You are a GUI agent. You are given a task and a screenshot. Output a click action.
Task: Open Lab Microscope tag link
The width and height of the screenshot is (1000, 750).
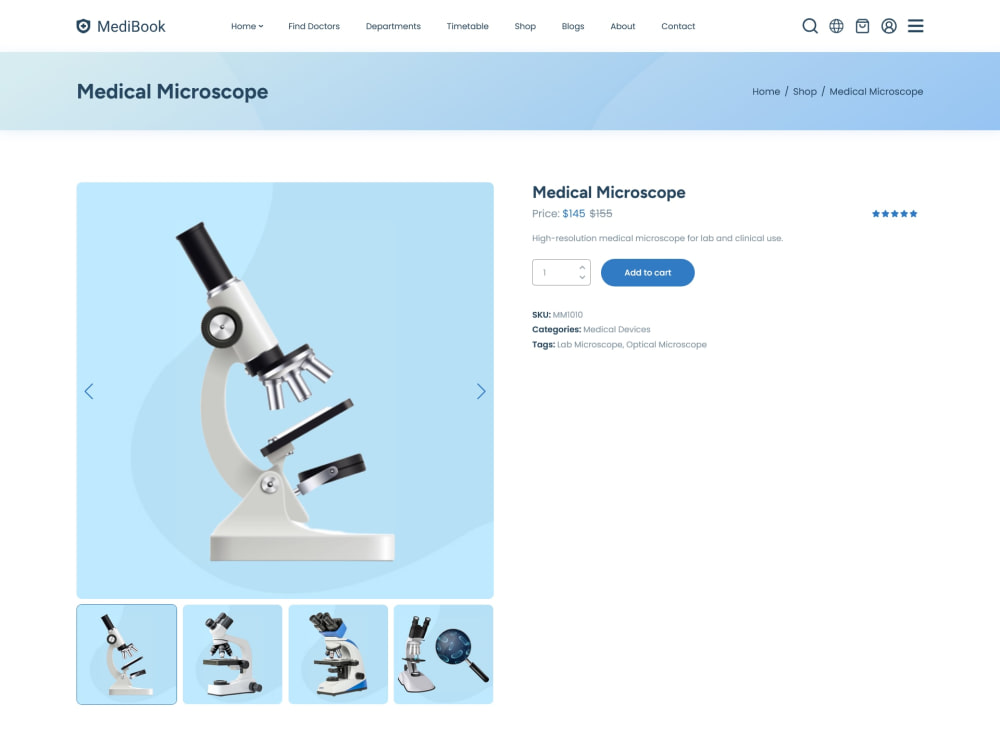click(x=589, y=344)
